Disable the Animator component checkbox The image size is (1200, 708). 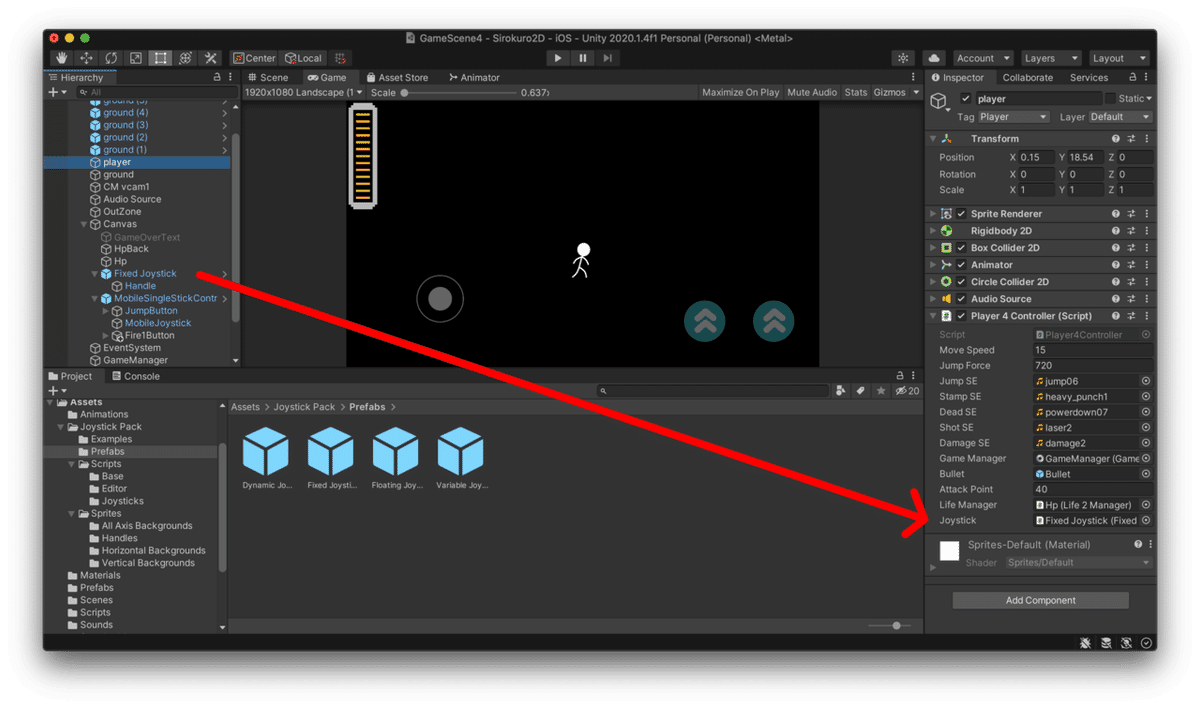[x=961, y=265]
